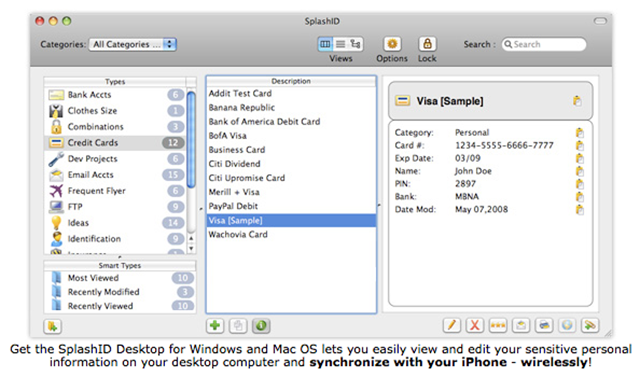This screenshot has width=640, height=377.
Task: Select the Addit Test Card record
Action: (291, 93)
